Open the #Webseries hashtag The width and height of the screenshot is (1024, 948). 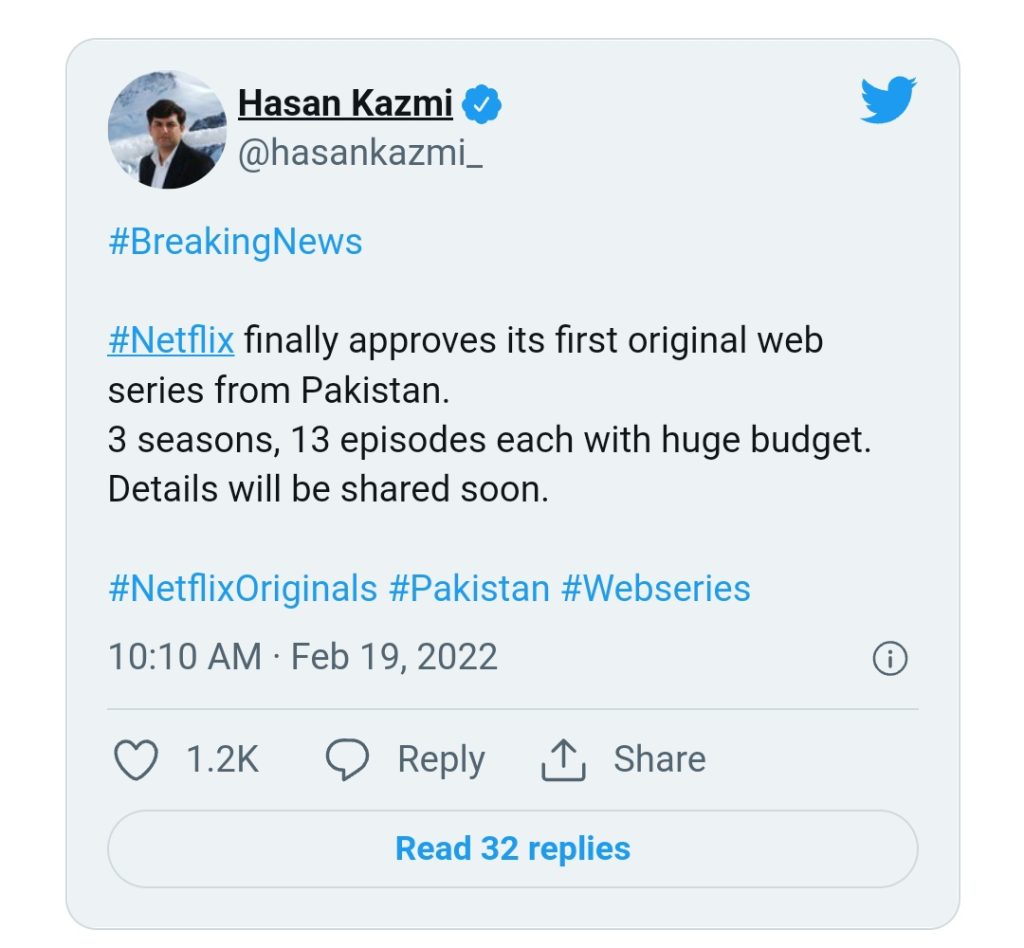(x=655, y=588)
